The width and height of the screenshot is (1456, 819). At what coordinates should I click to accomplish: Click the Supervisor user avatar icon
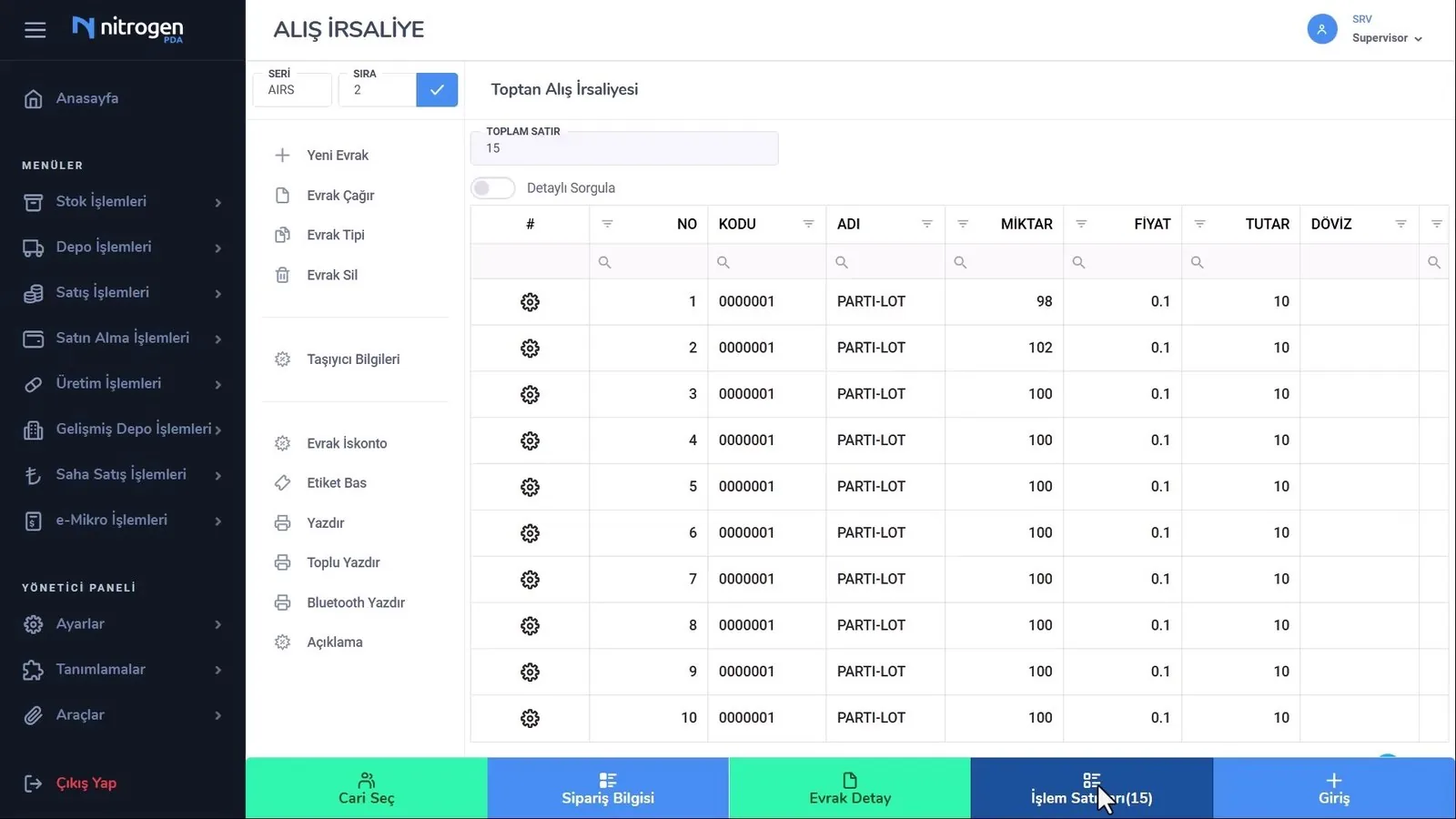click(1321, 29)
